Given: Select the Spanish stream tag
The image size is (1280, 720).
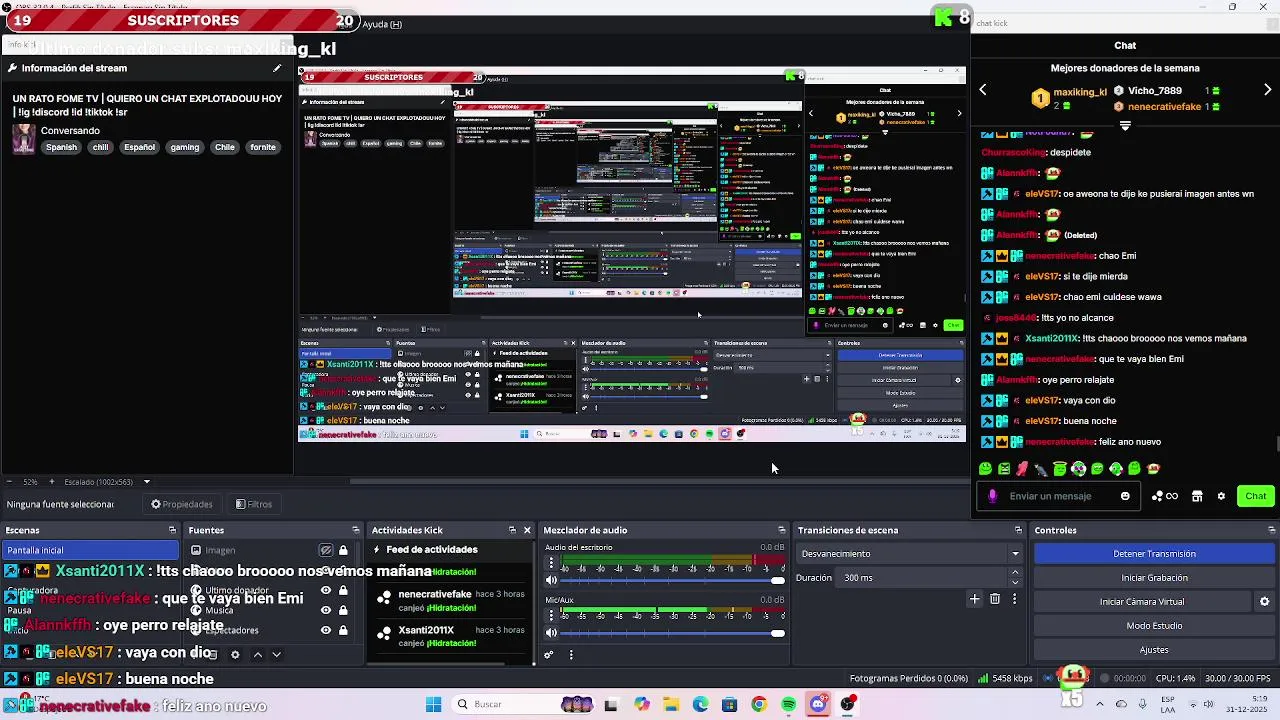Looking at the screenshot, I should click(x=61, y=147).
